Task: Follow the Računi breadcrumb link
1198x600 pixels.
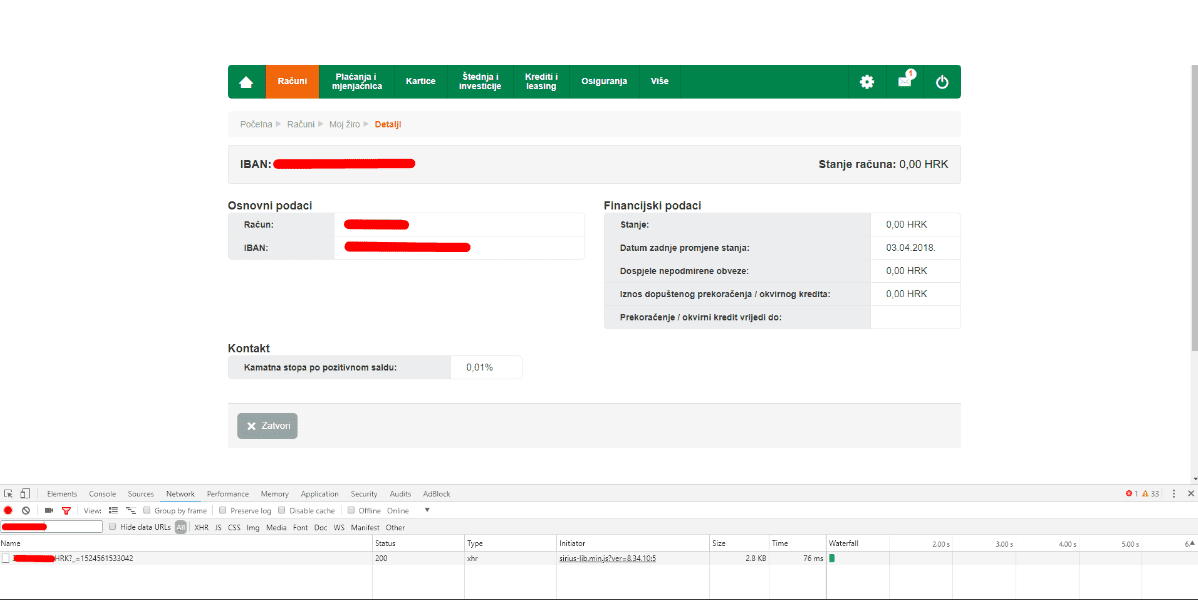Action: (301, 124)
